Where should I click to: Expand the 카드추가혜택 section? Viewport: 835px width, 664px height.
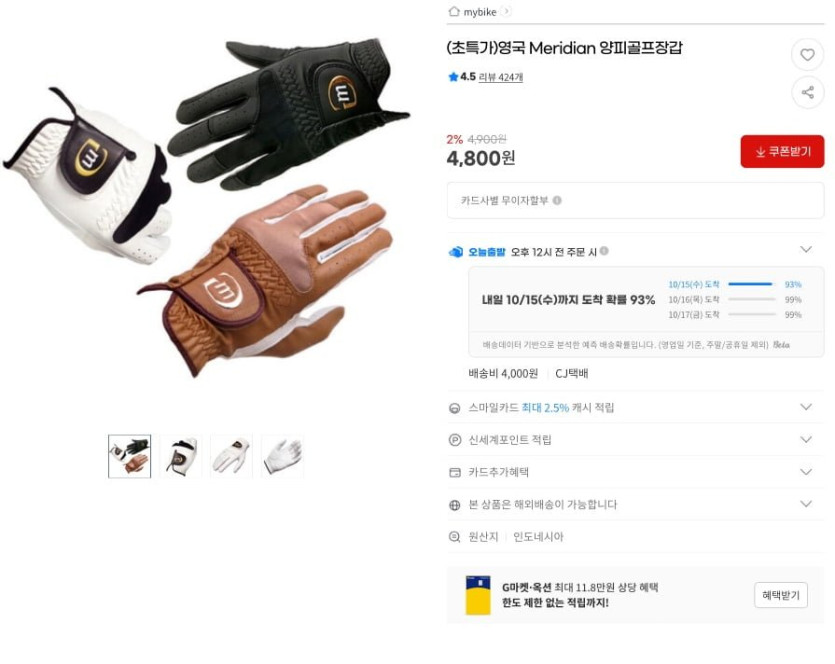point(806,472)
